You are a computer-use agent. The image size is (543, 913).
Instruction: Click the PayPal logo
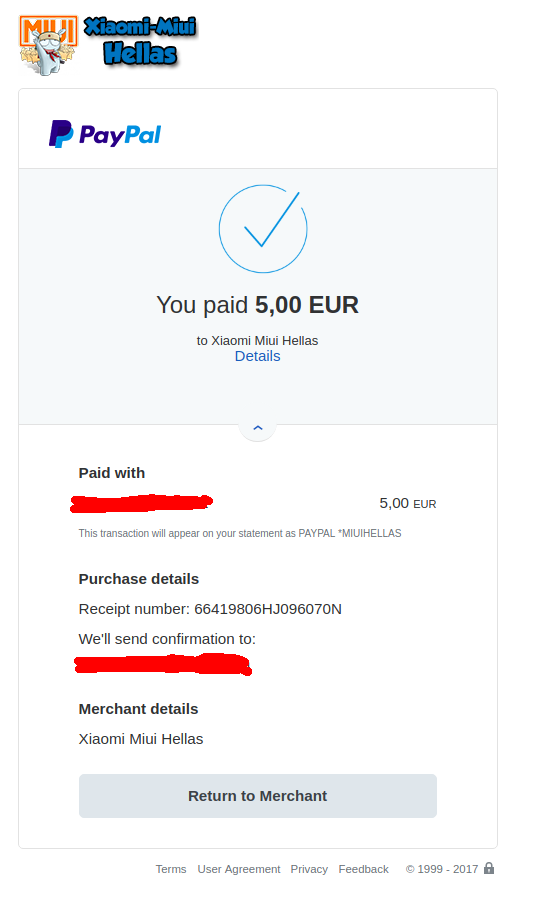[105, 135]
